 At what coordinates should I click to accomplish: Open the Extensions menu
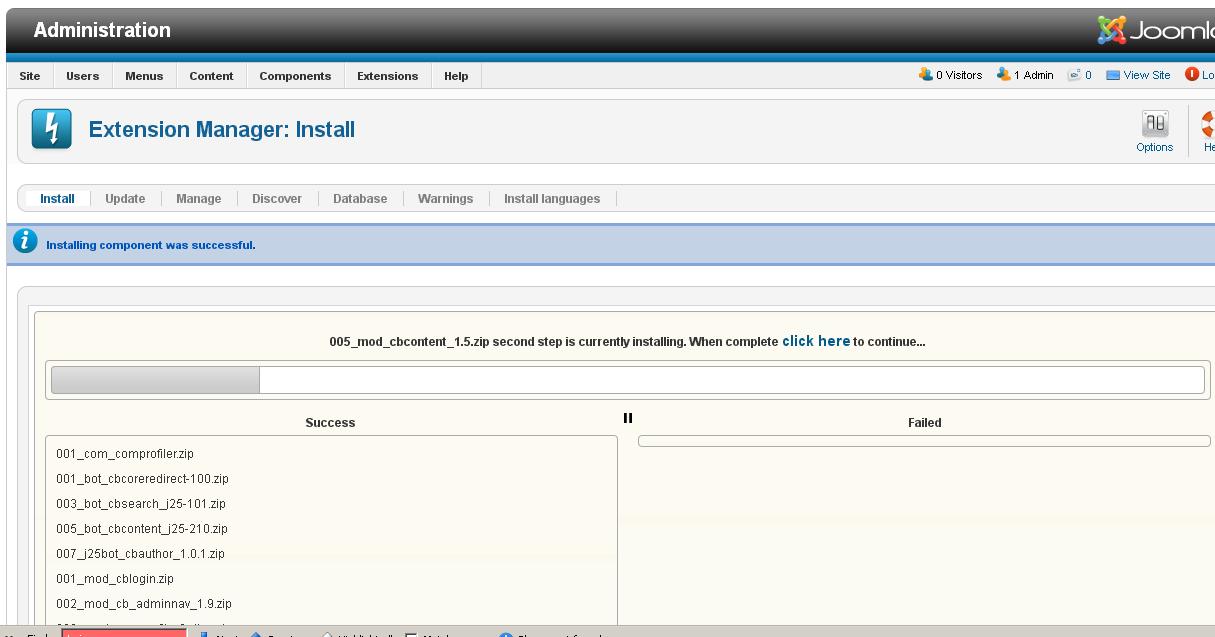(388, 76)
